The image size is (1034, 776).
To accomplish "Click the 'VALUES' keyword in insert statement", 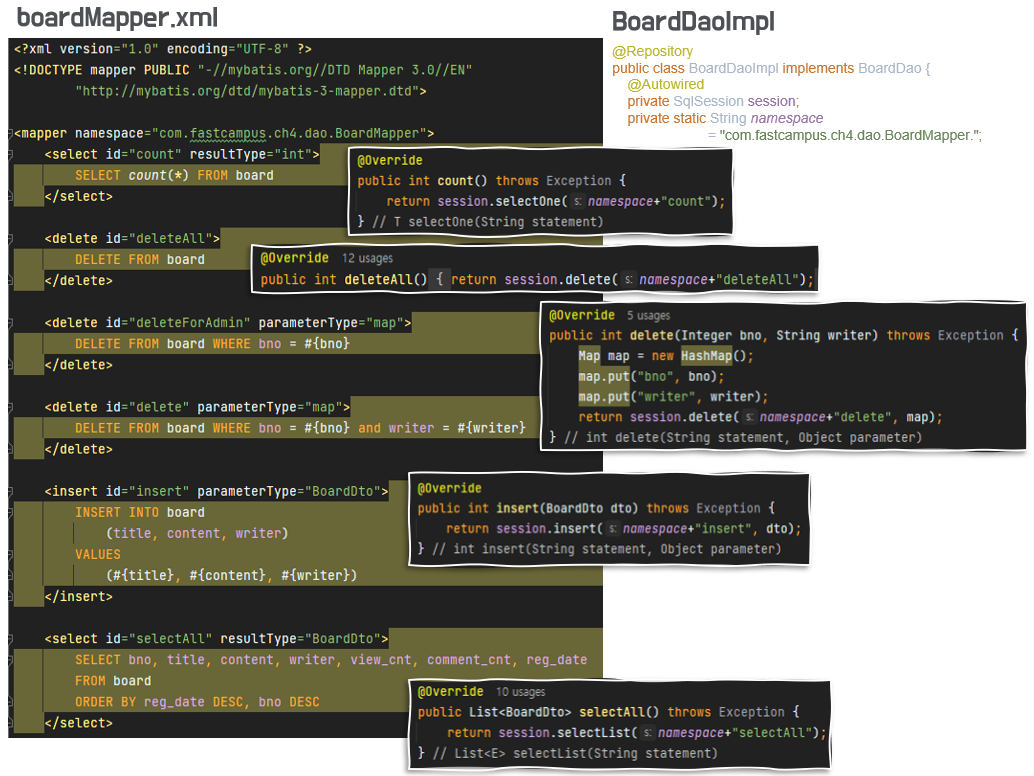I will click(x=98, y=554).
